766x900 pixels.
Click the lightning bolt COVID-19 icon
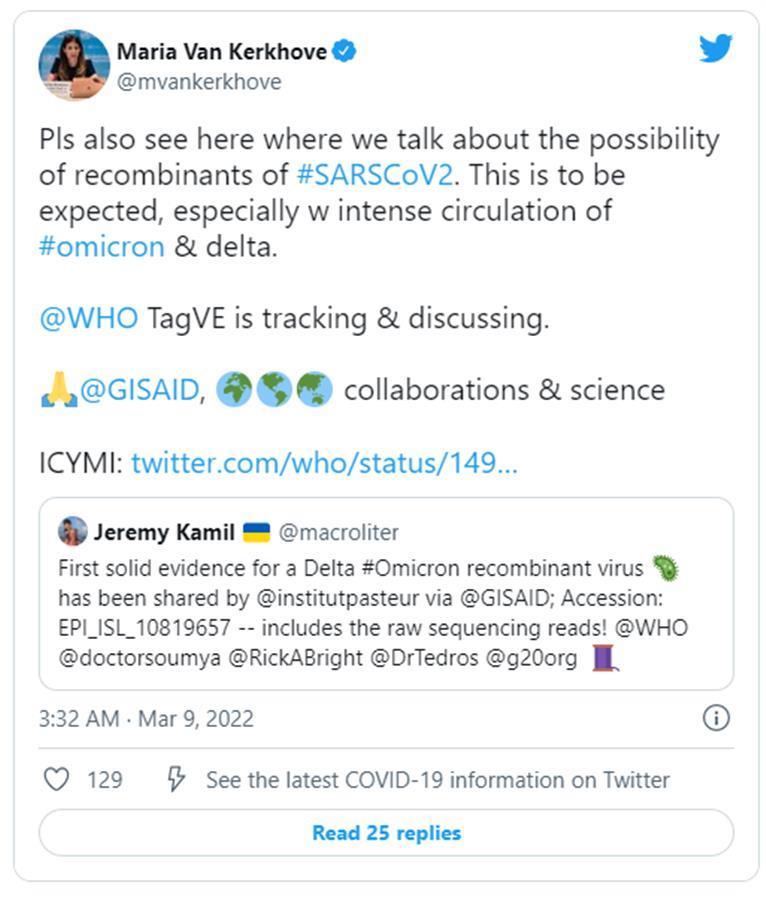point(176,779)
